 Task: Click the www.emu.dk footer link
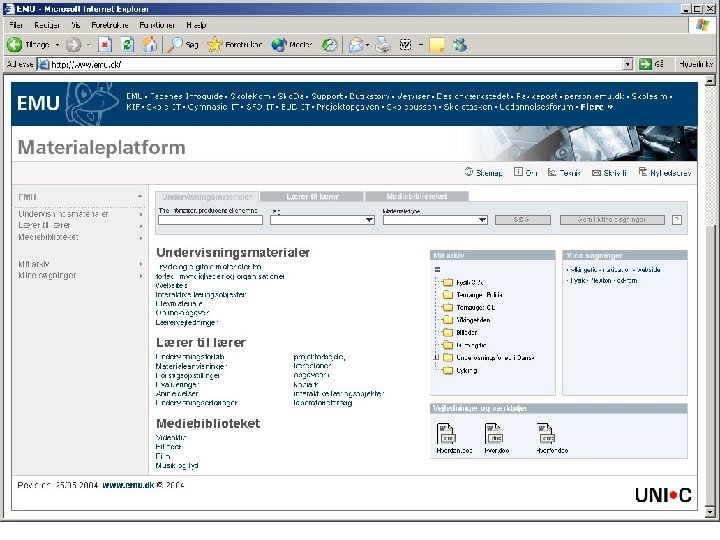click(126, 484)
